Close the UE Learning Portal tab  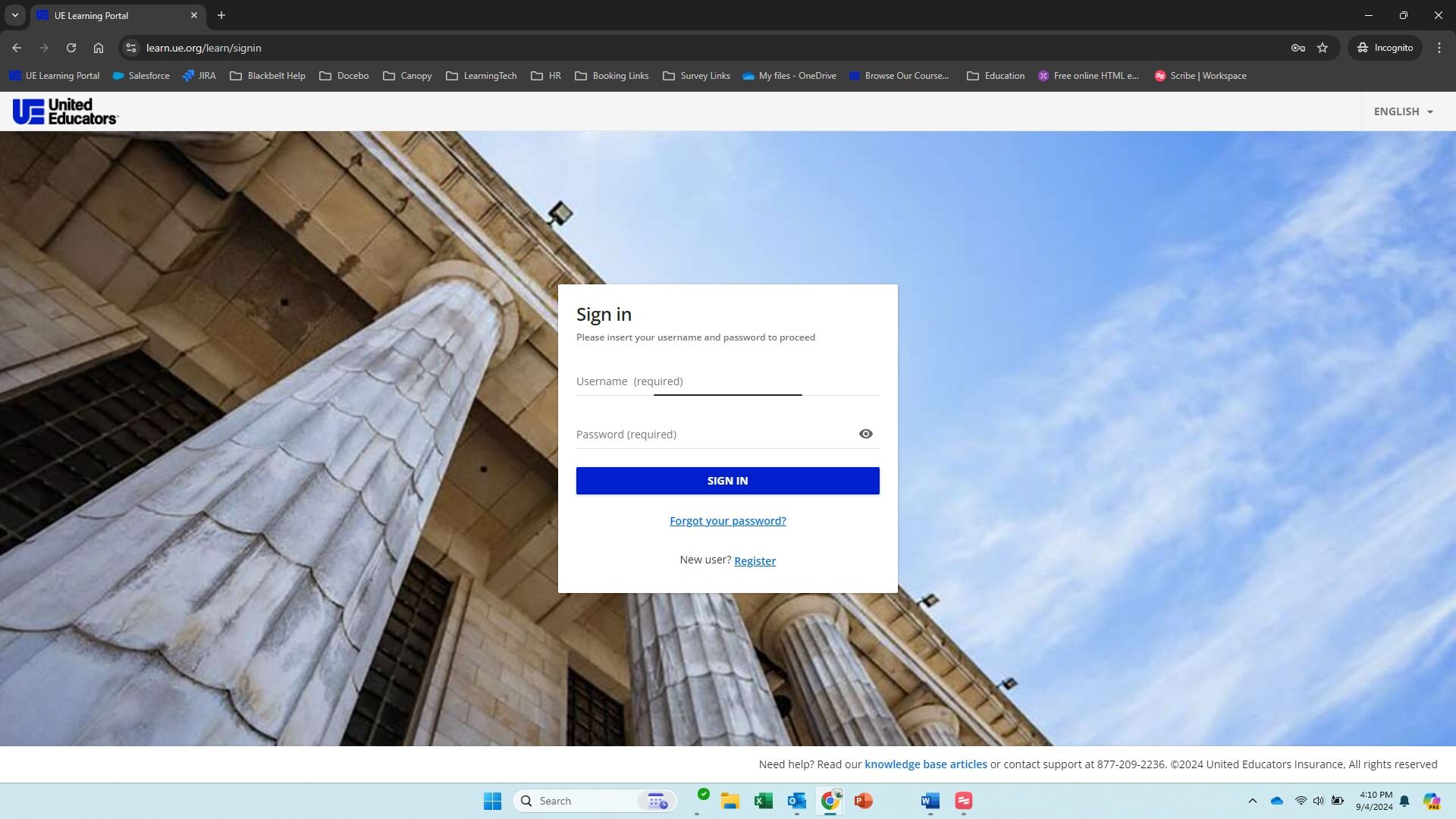pyautogui.click(x=193, y=15)
